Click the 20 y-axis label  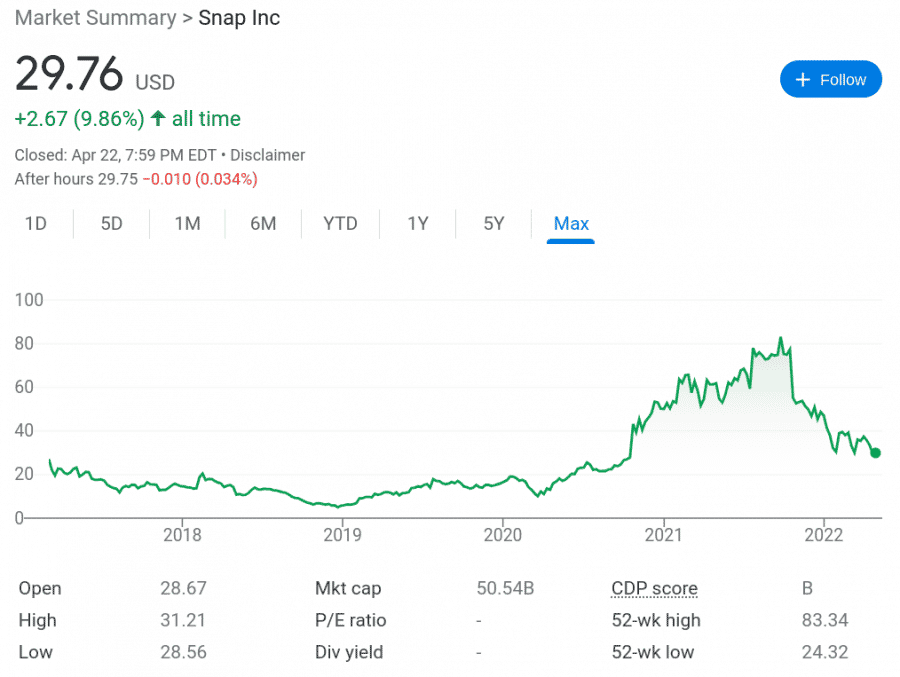(x=24, y=474)
